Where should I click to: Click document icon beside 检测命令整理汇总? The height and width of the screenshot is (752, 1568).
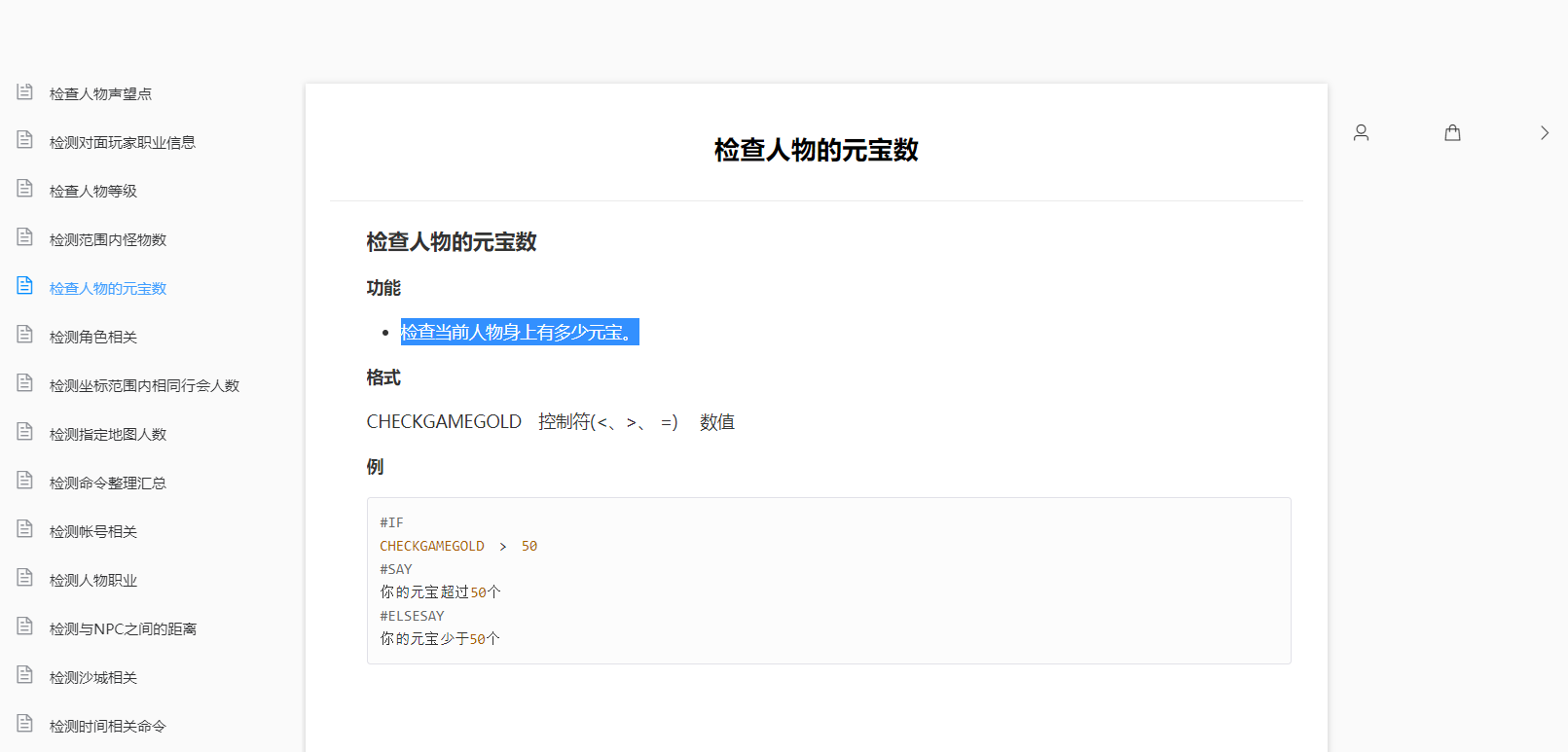pyautogui.click(x=25, y=481)
